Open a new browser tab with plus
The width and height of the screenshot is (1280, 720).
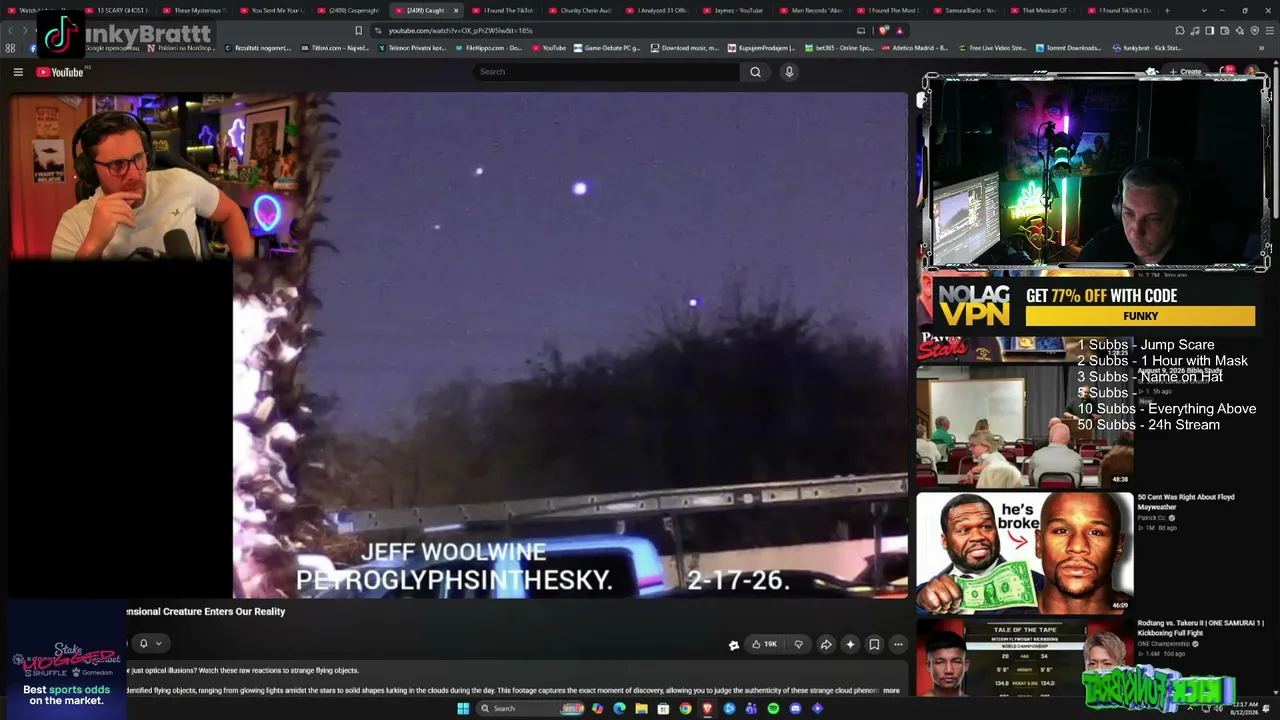pyautogui.click(x=1167, y=10)
